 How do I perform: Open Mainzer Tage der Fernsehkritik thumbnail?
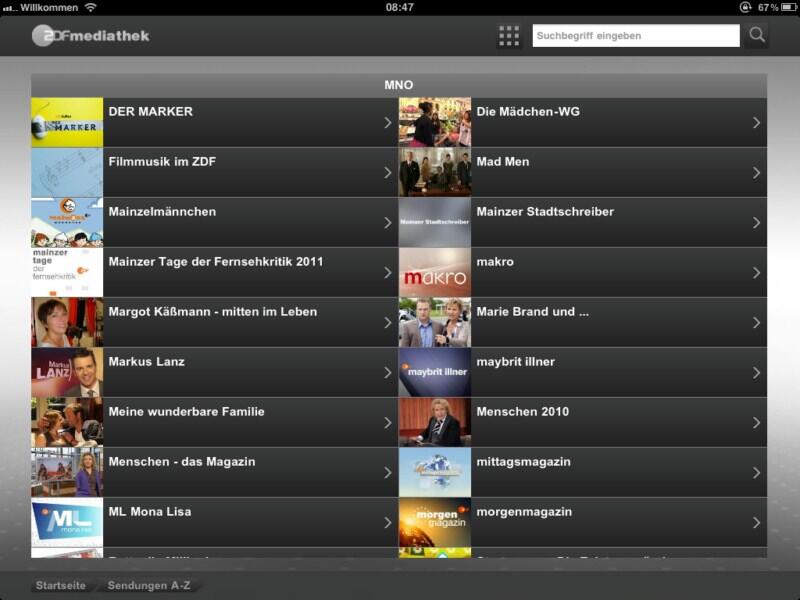(67, 272)
